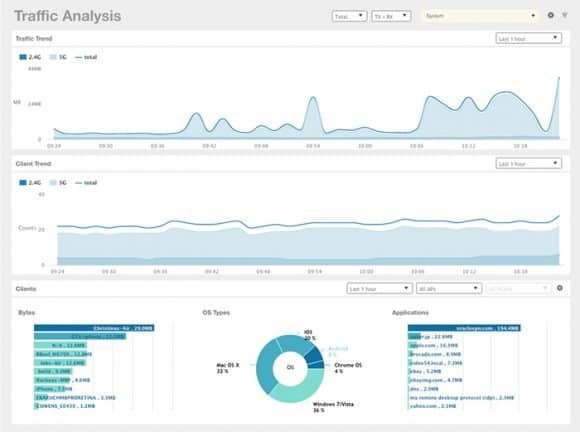The width and height of the screenshot is (580, 432).
Task: Toggle 2.4G series in Client Trend legend
Action: point(30,182)
